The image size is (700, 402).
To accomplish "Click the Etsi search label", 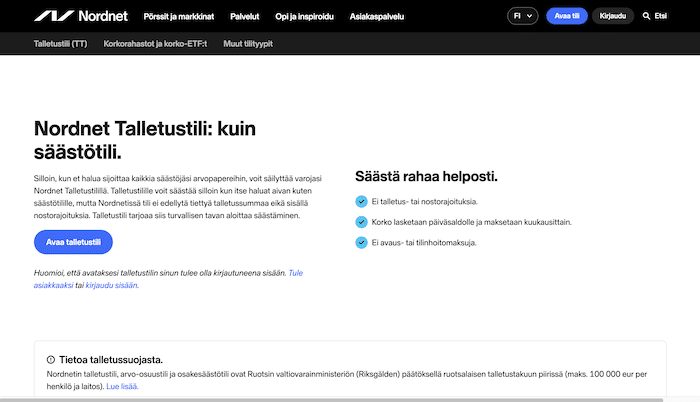I will 660,16.
